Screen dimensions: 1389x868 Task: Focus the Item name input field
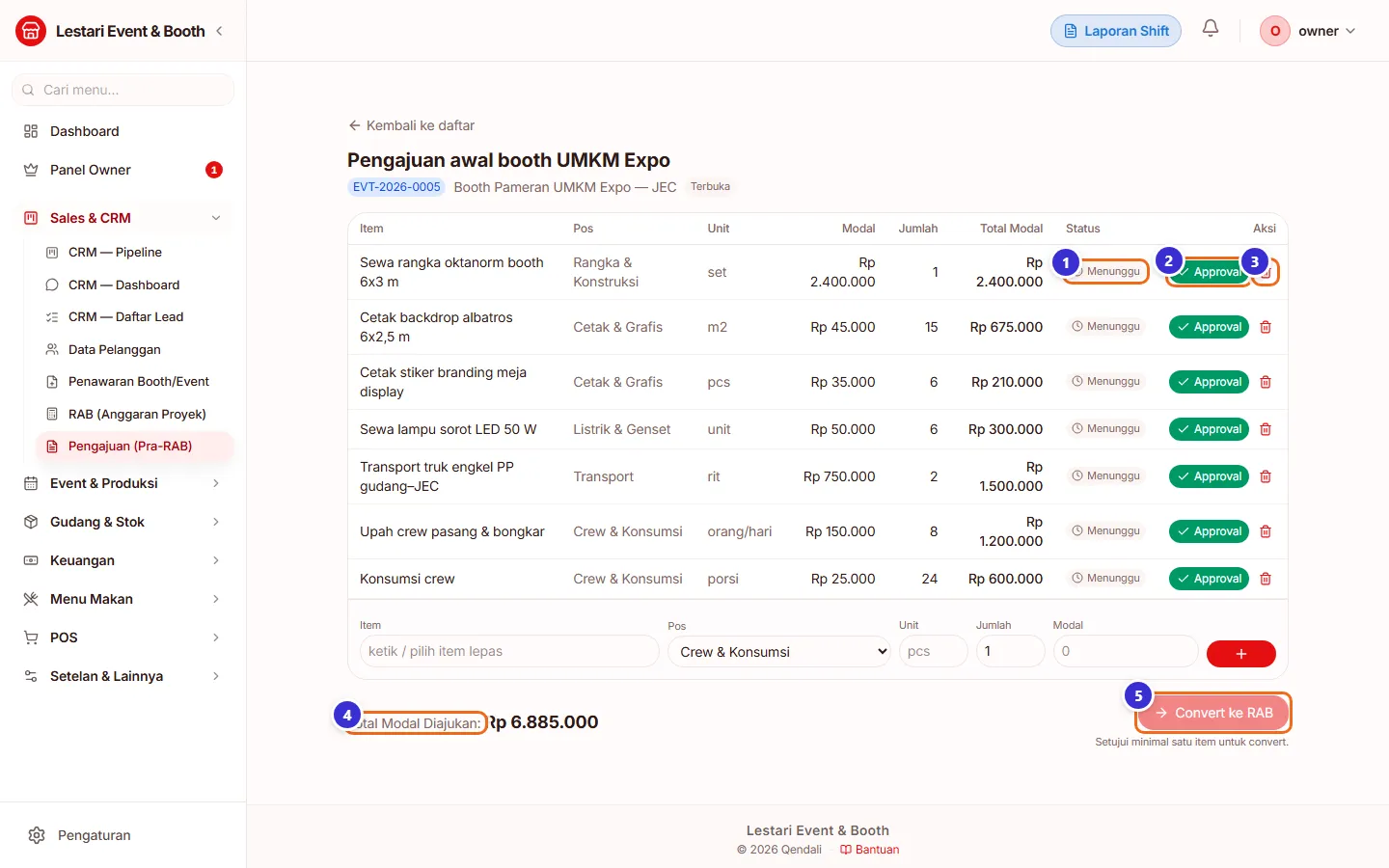509,651
